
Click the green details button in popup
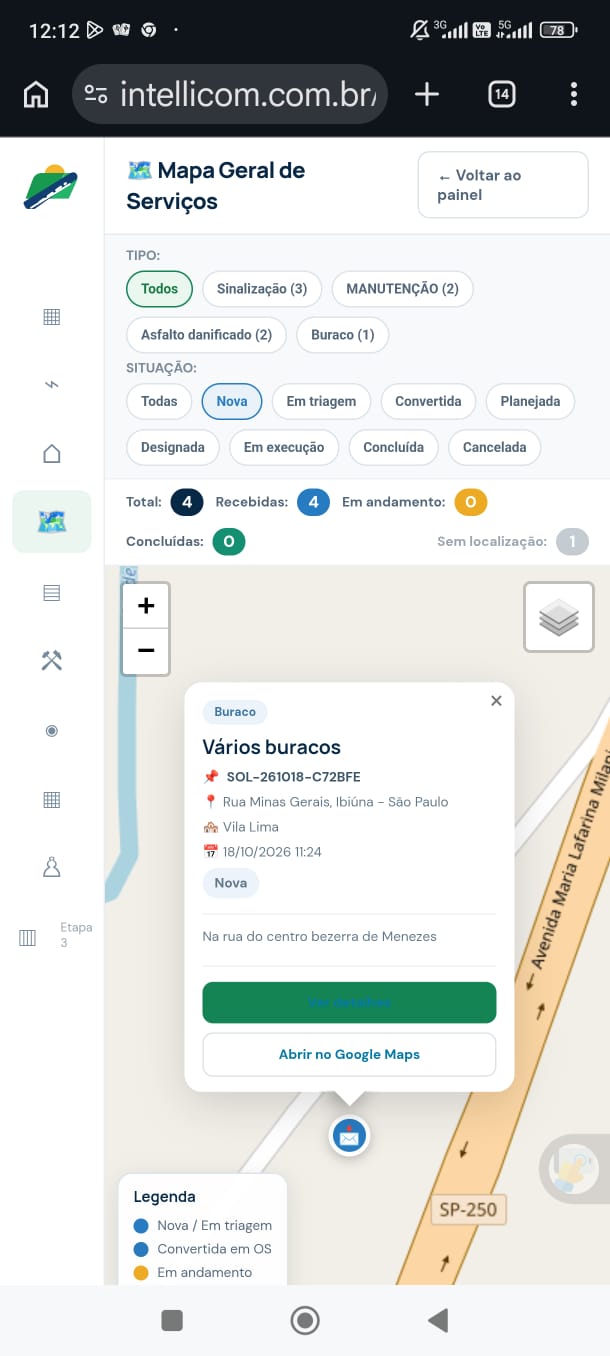pos(349,1002)
